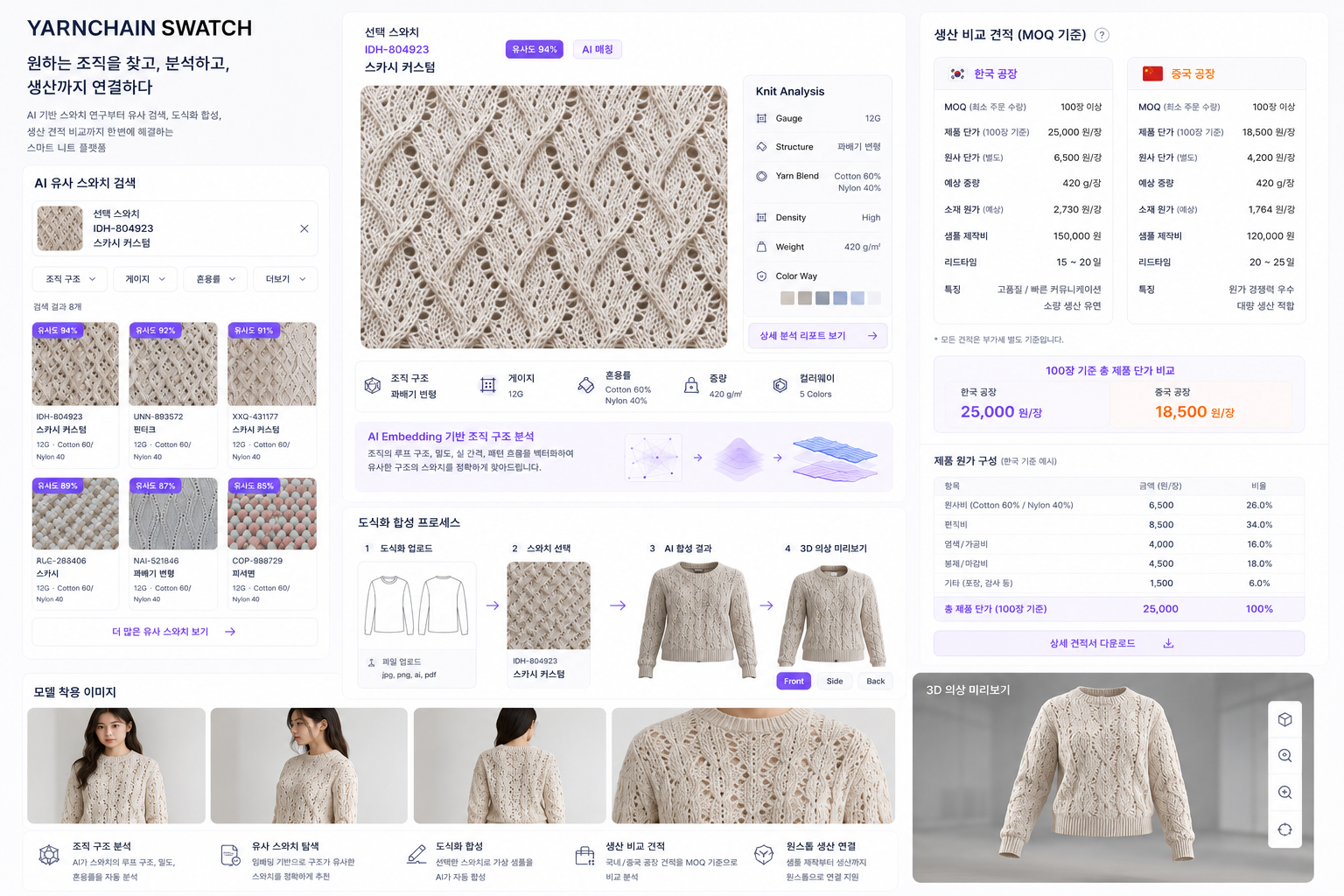Click the 게이지 grid icon in summary bar
The image size is (1344, 896).
[488, 386]
